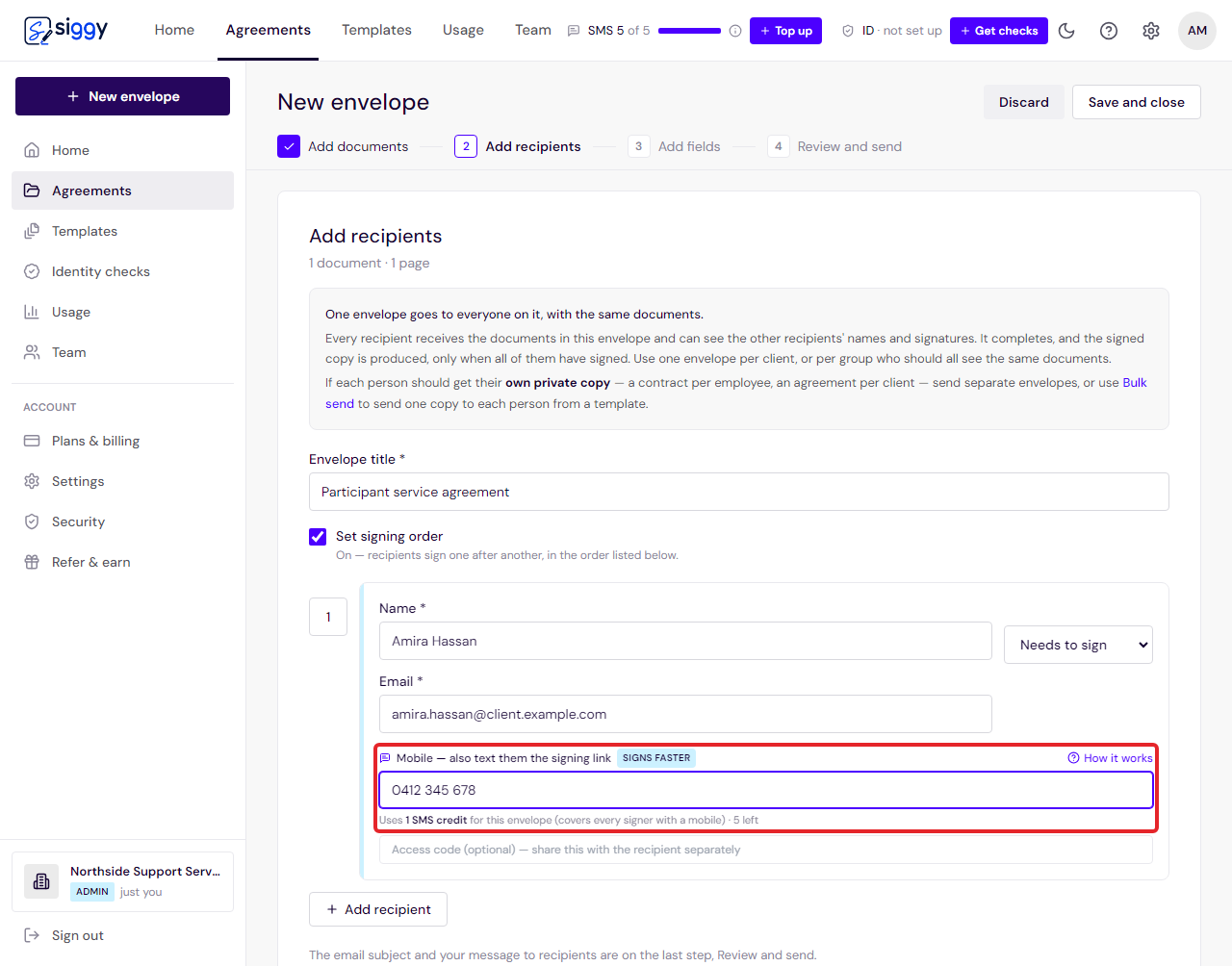Click the Sign out arrow icon
Screen dimensions: 1232x966
[32, 935]
